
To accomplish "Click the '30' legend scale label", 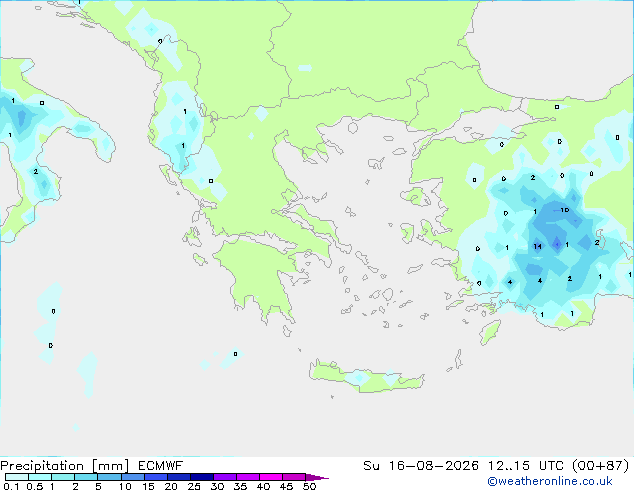I will [x=217, y=486].
